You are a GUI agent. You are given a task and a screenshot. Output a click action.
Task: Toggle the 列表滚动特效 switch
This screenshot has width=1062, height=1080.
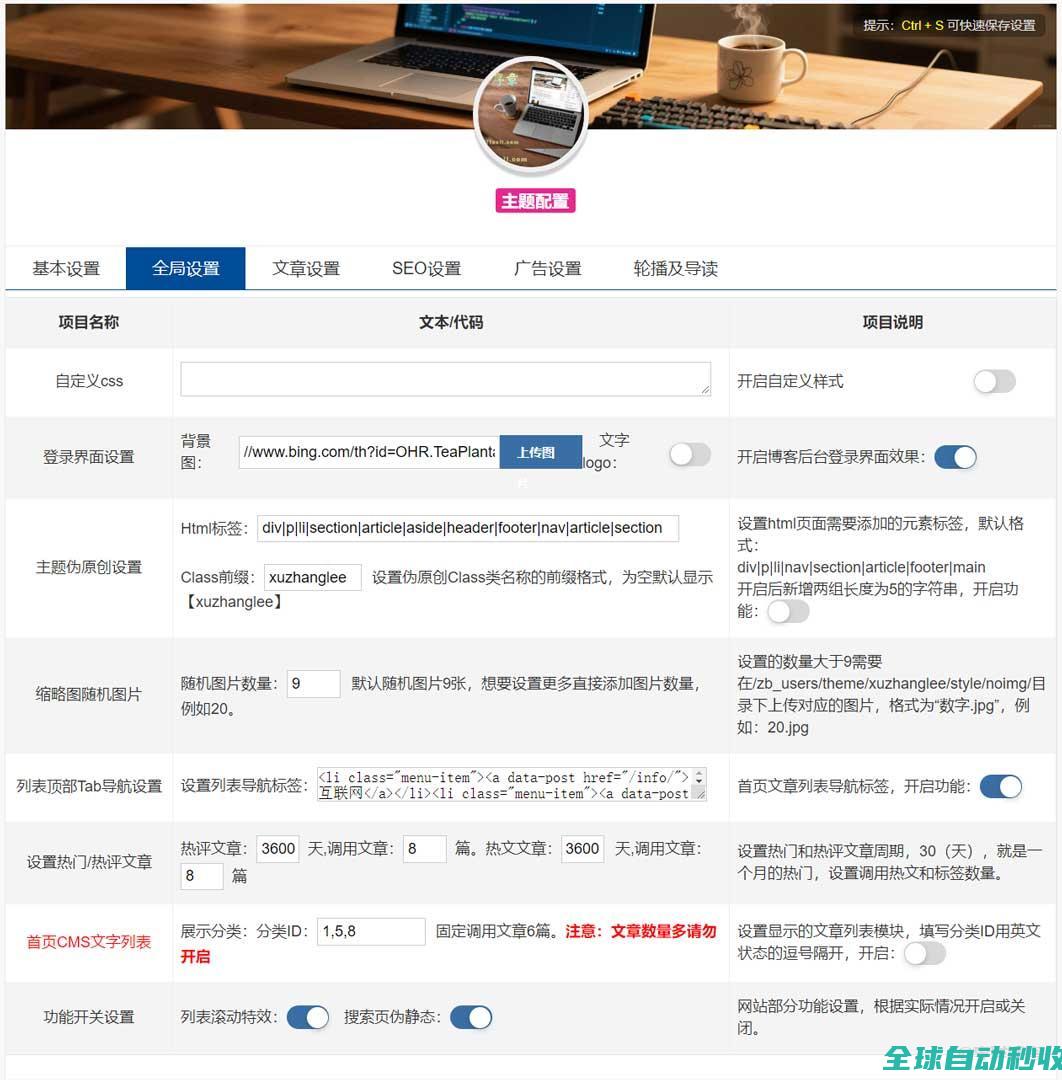[307, 1017]
